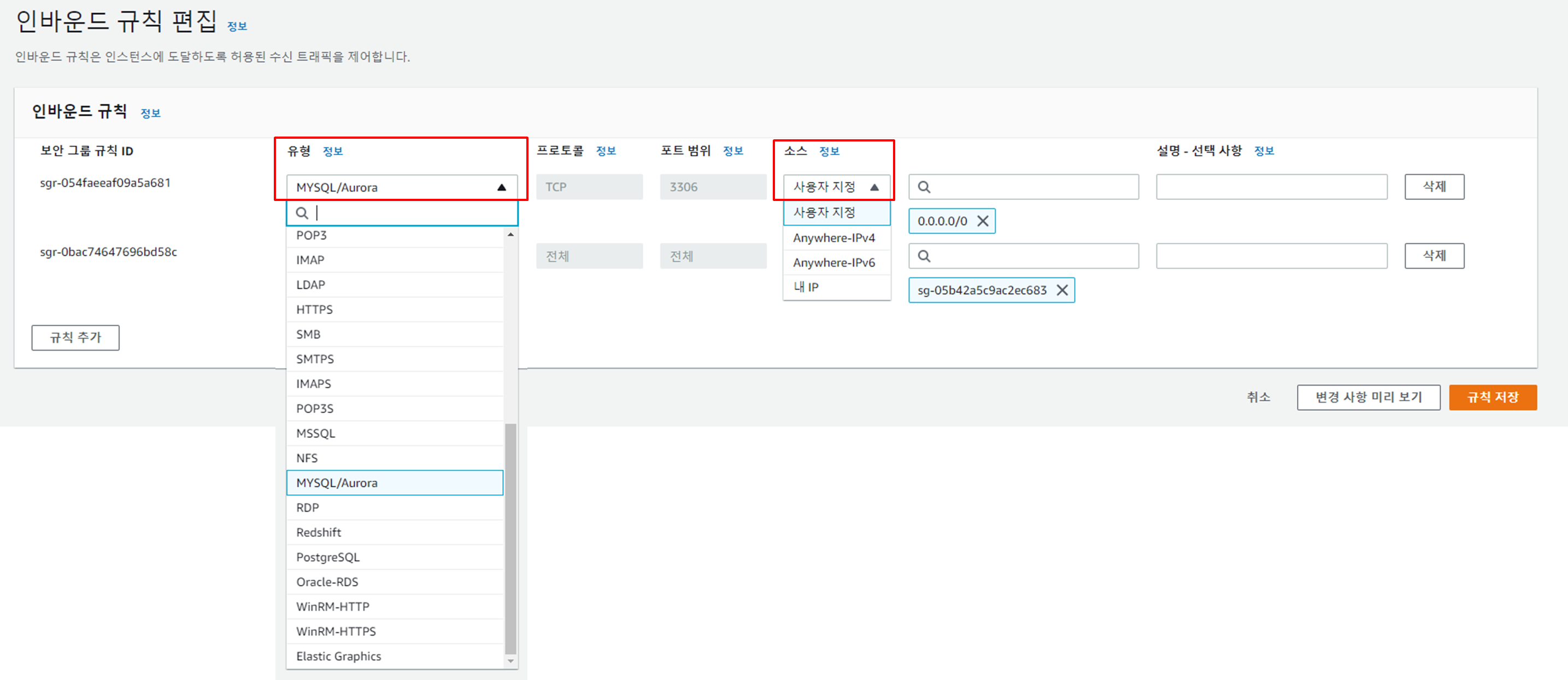
Task: Pick HTTPS in the type list
Action: point(315,310)
